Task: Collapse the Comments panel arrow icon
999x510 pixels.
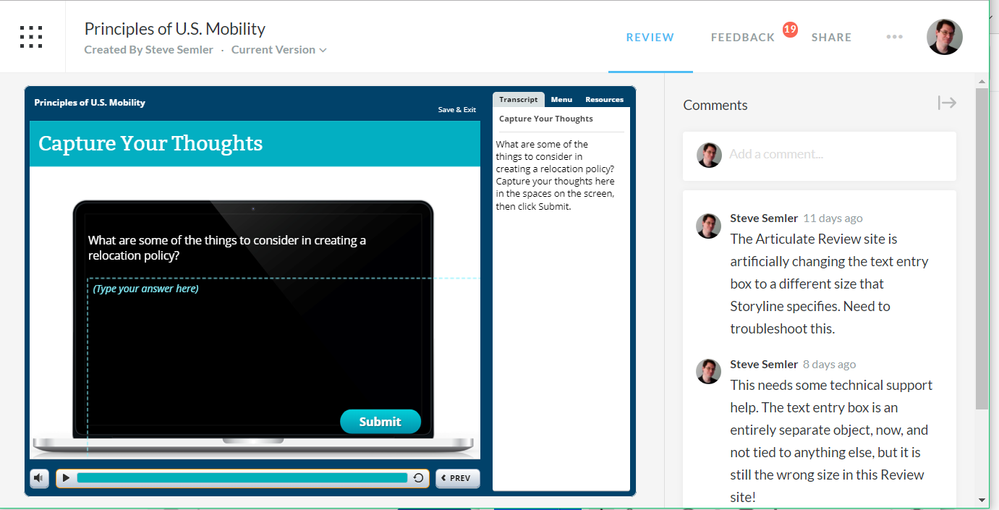Action: [x=947, y=103]
